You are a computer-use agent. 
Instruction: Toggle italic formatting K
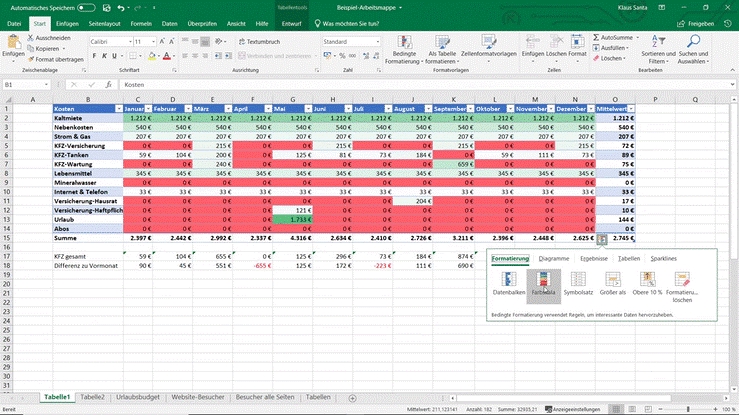pyautogui.click(x=104, y=56)
